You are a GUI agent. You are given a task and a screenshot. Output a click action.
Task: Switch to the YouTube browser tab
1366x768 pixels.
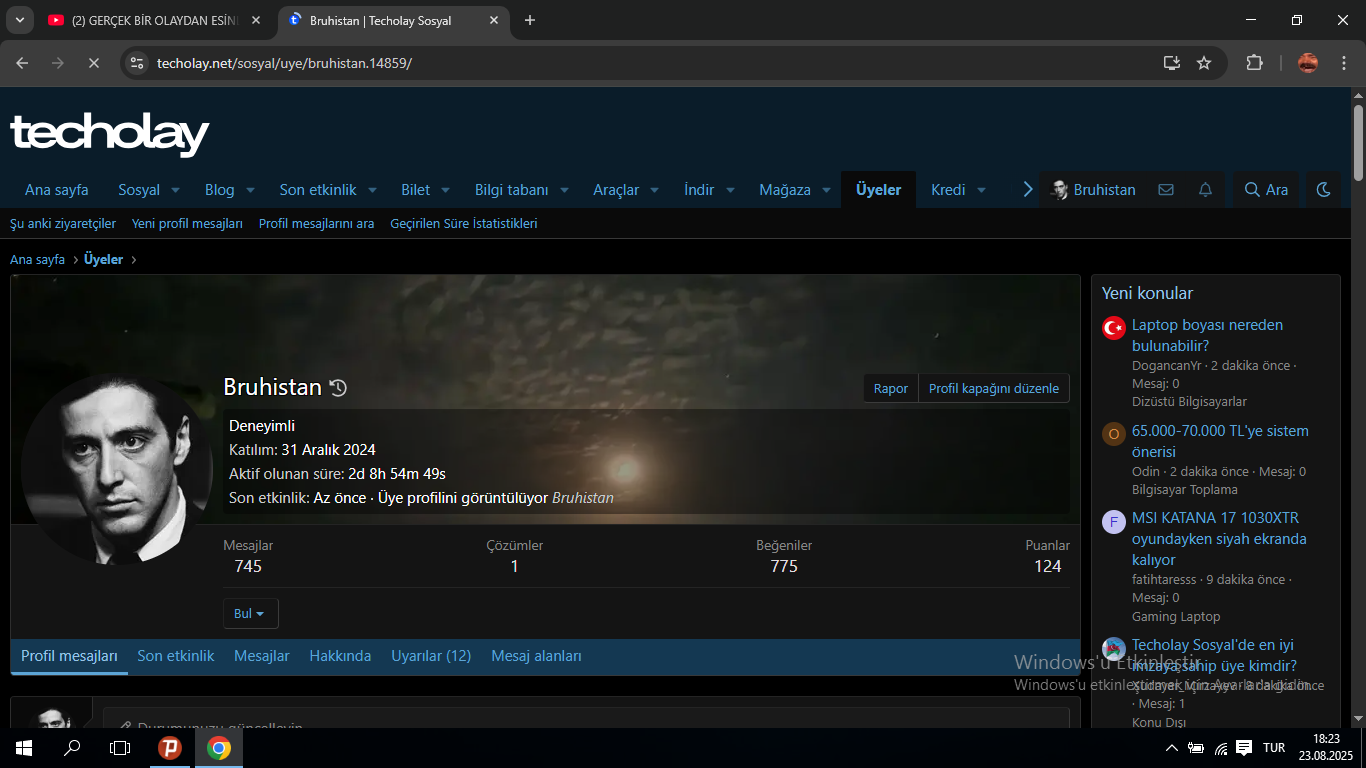[156, 20]
